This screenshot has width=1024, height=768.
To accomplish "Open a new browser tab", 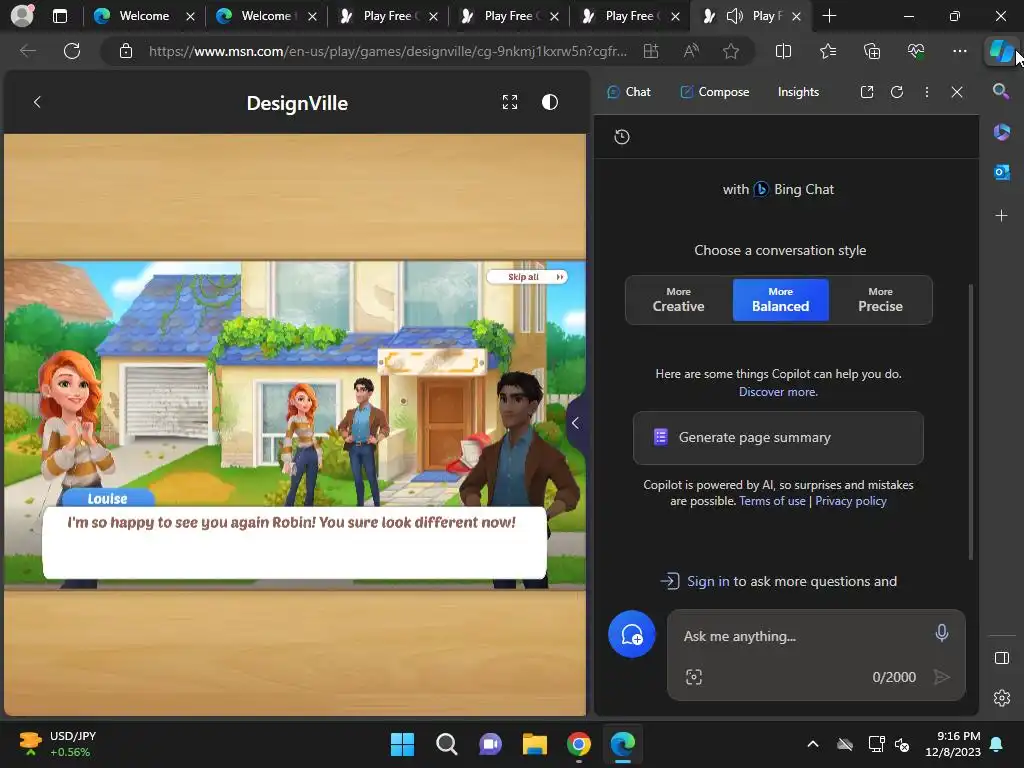I will 829,16.
